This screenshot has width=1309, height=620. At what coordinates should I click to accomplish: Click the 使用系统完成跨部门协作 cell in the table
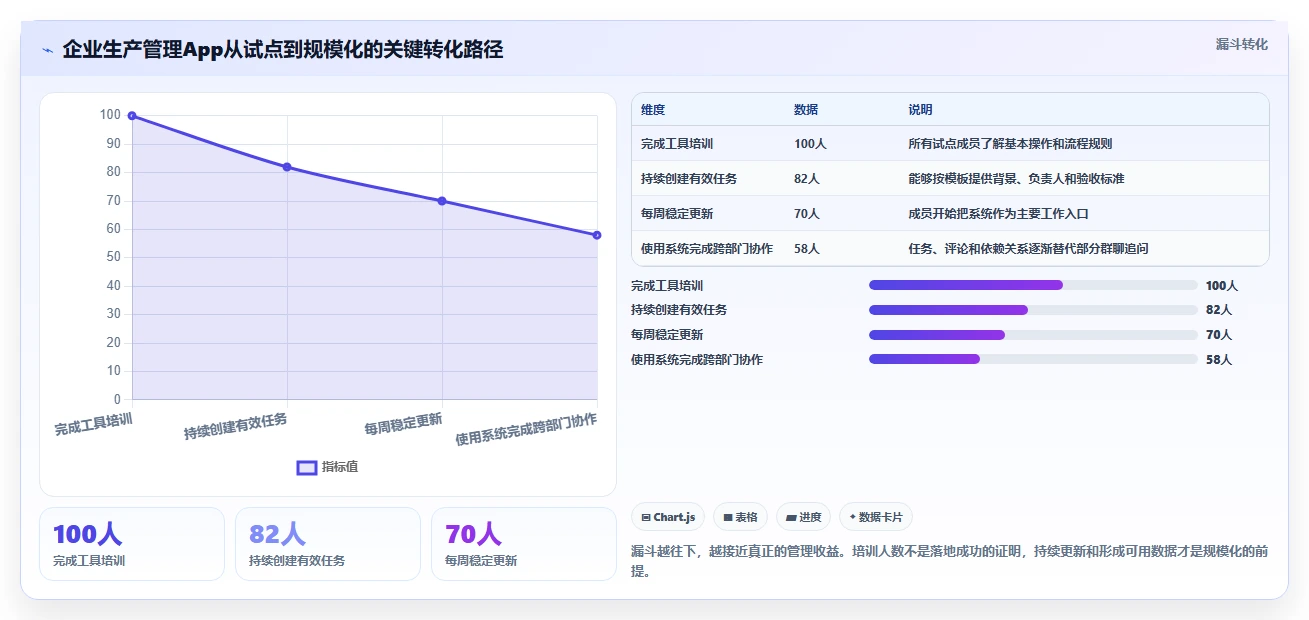[707, 249]
